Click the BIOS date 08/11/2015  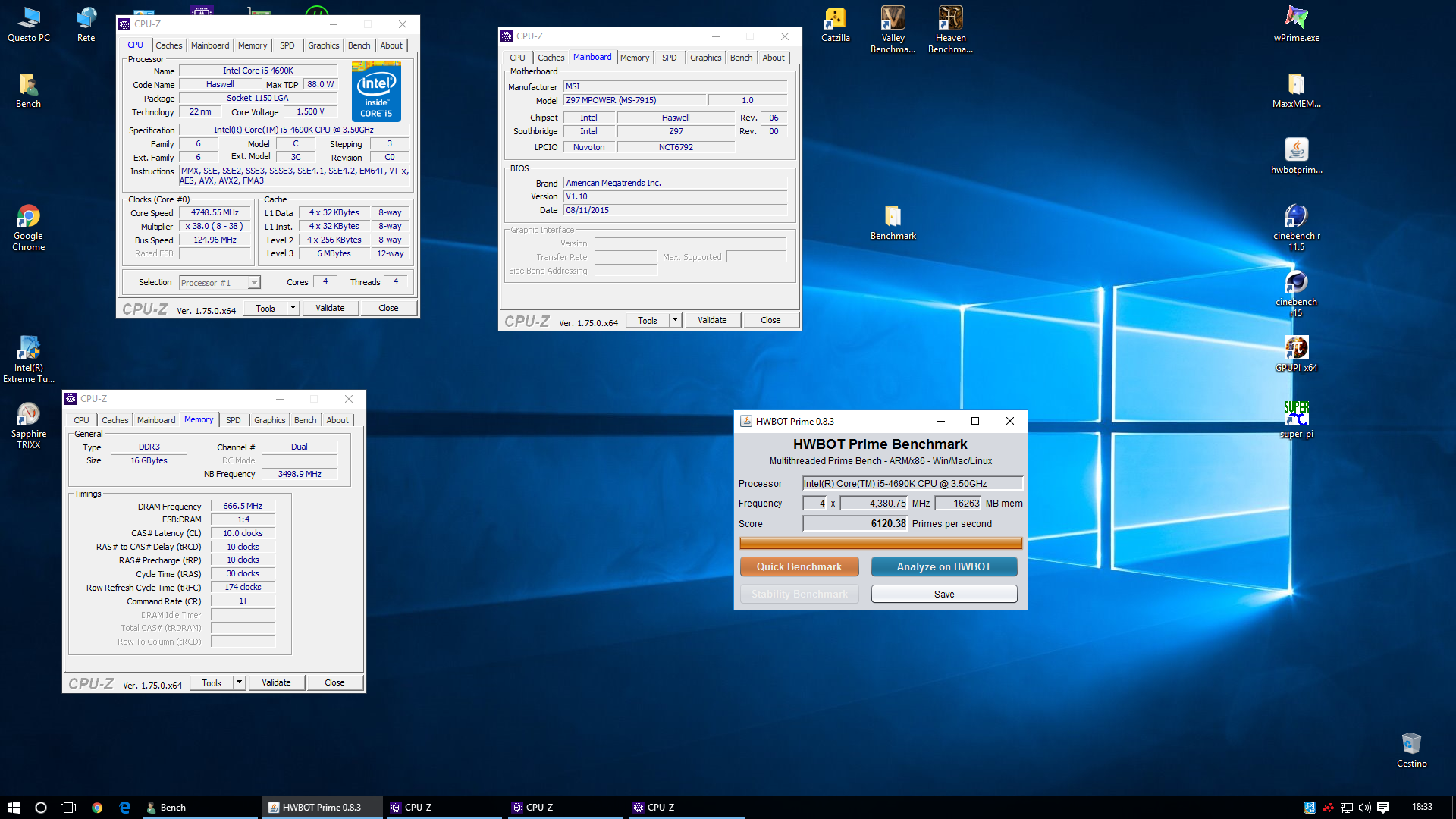pos(675,210)
